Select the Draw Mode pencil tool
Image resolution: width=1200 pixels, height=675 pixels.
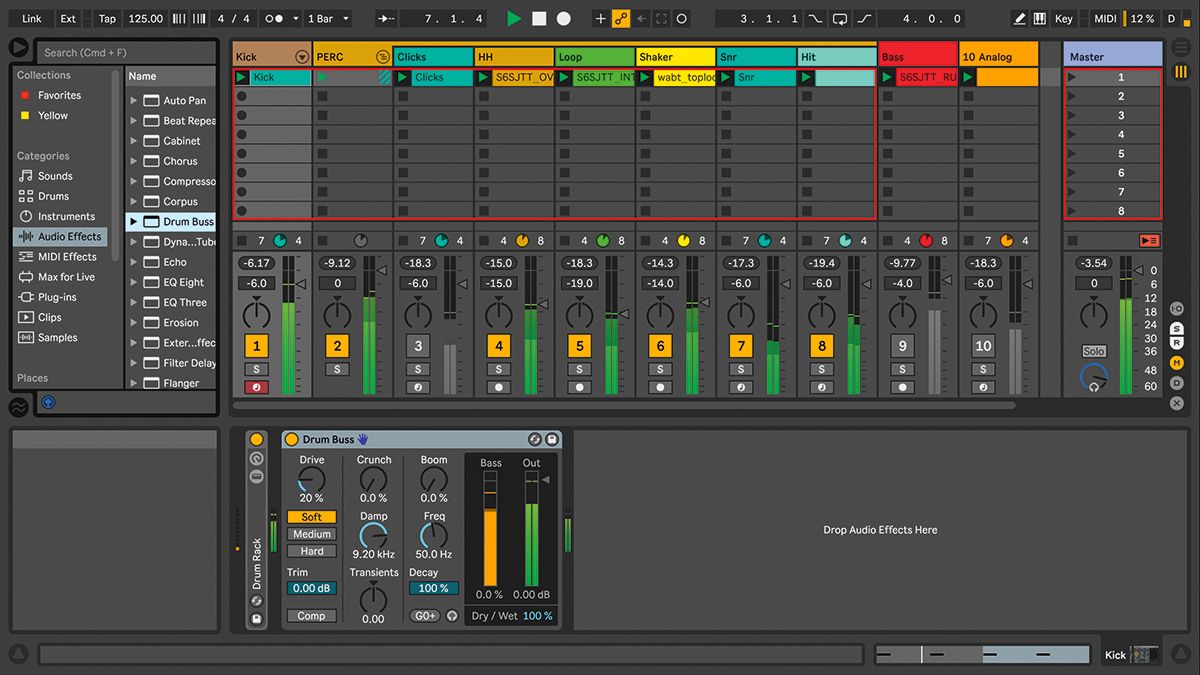point(1019,17)
